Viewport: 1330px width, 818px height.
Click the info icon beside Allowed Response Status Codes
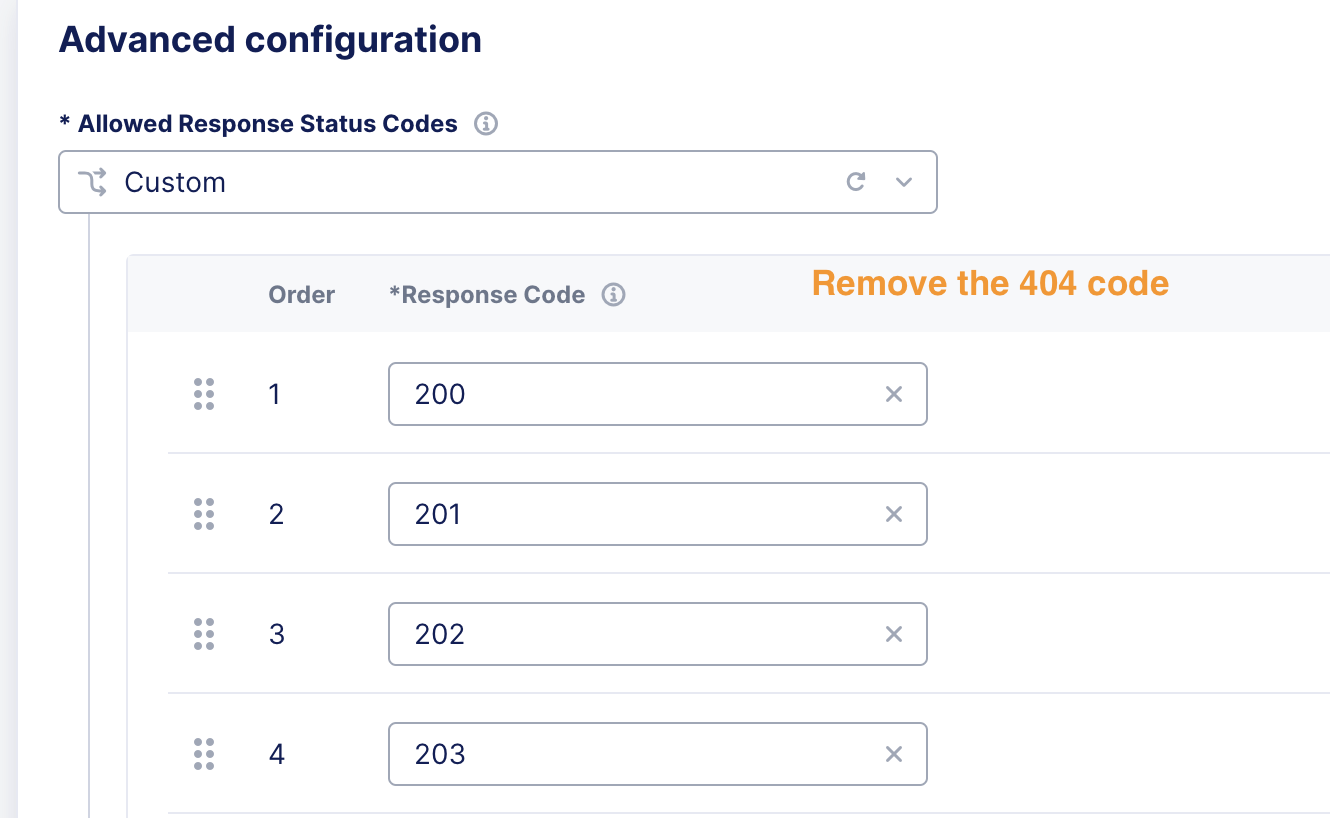(486, 123)
